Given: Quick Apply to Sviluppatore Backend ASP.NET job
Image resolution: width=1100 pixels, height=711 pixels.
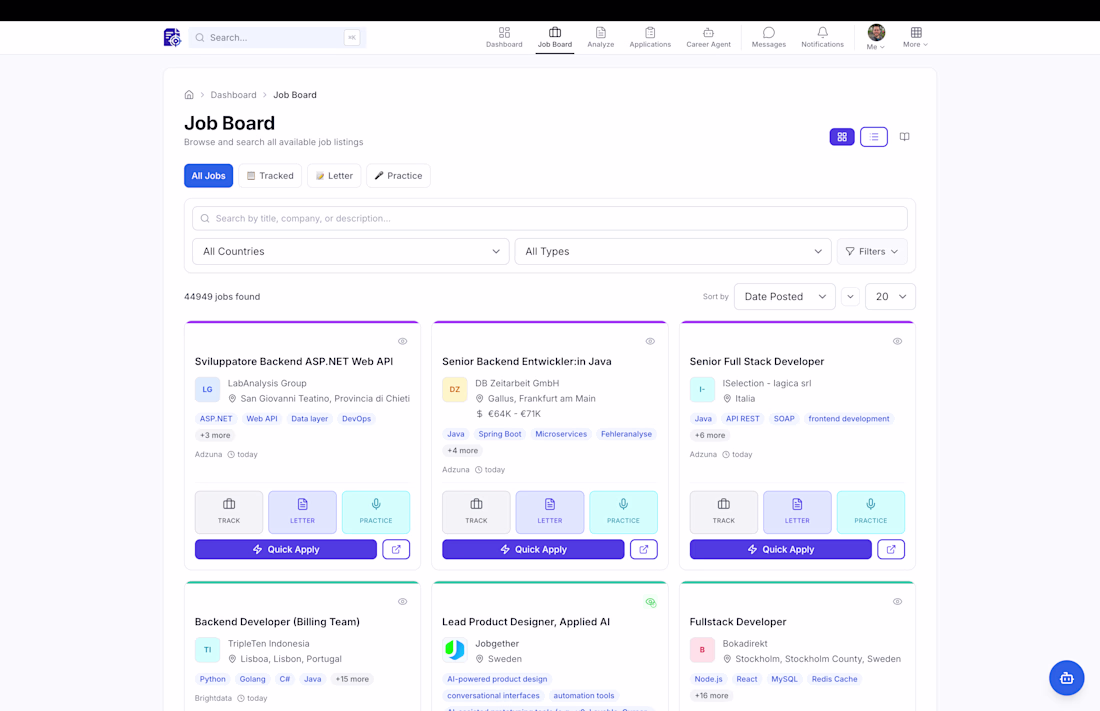Looking at the screenshot, I should click(286, 550).
